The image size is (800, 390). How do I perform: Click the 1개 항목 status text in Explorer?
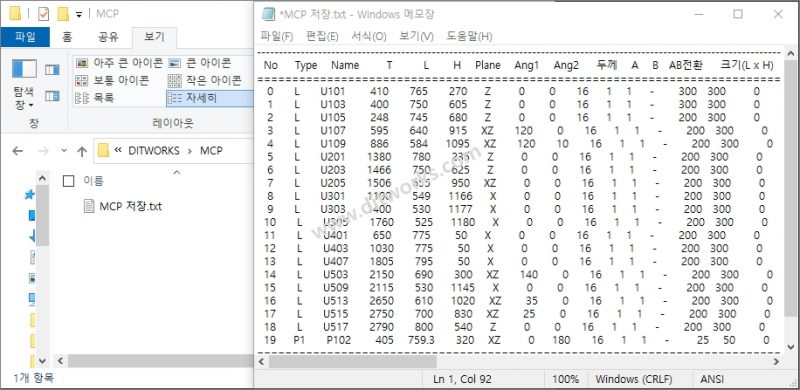click(x=33, y=378)
